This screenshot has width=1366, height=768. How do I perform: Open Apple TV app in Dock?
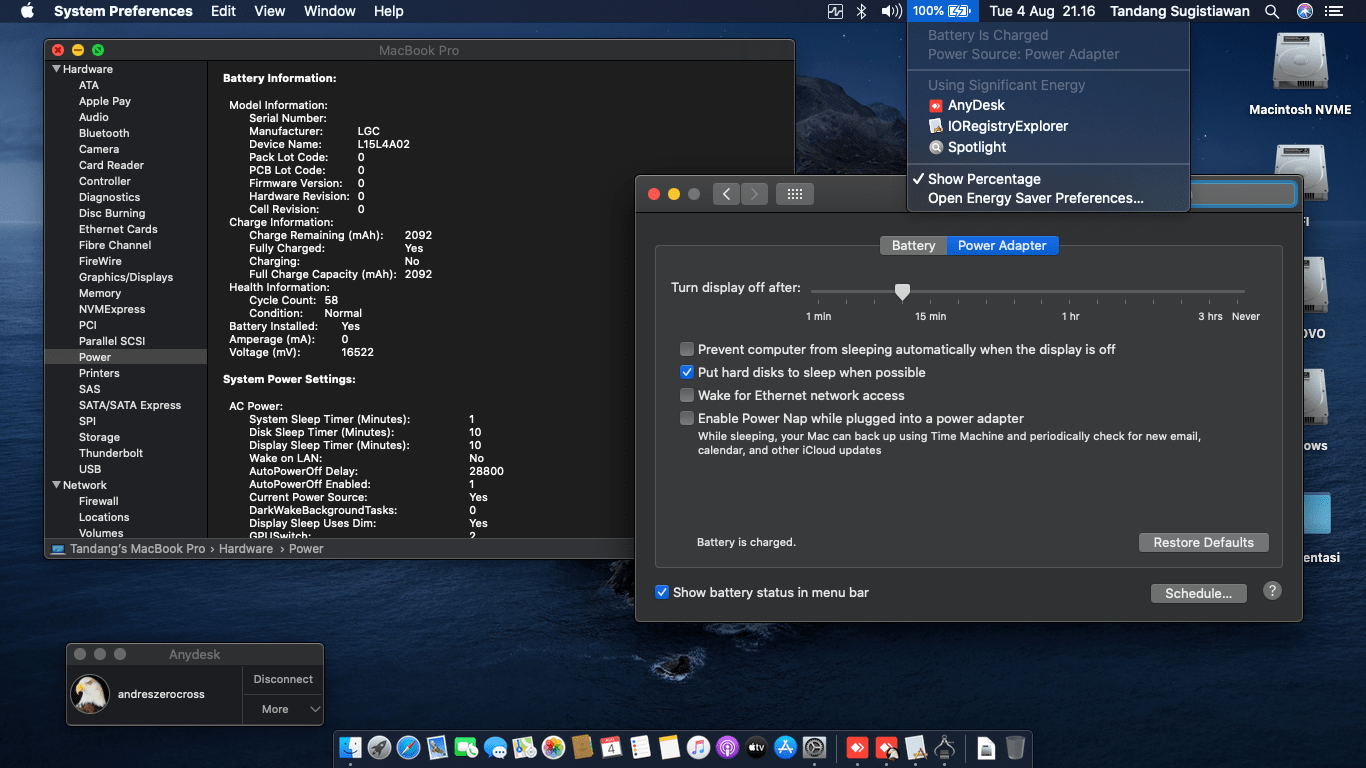pyautogui.click(x=756, y=747)
